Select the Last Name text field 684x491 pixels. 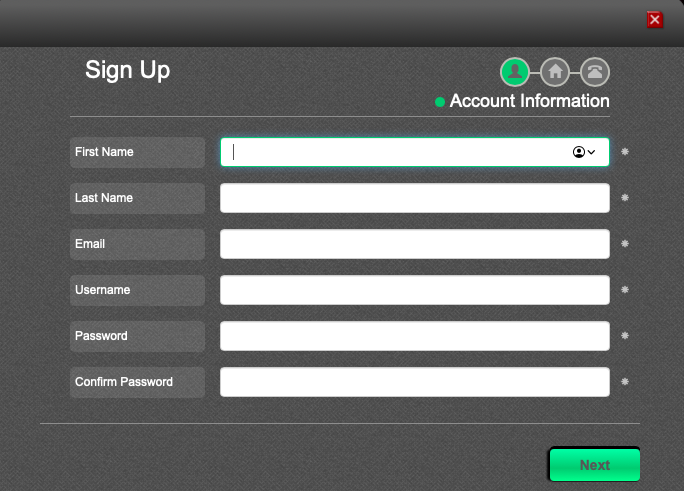click(x=414, y=198)
